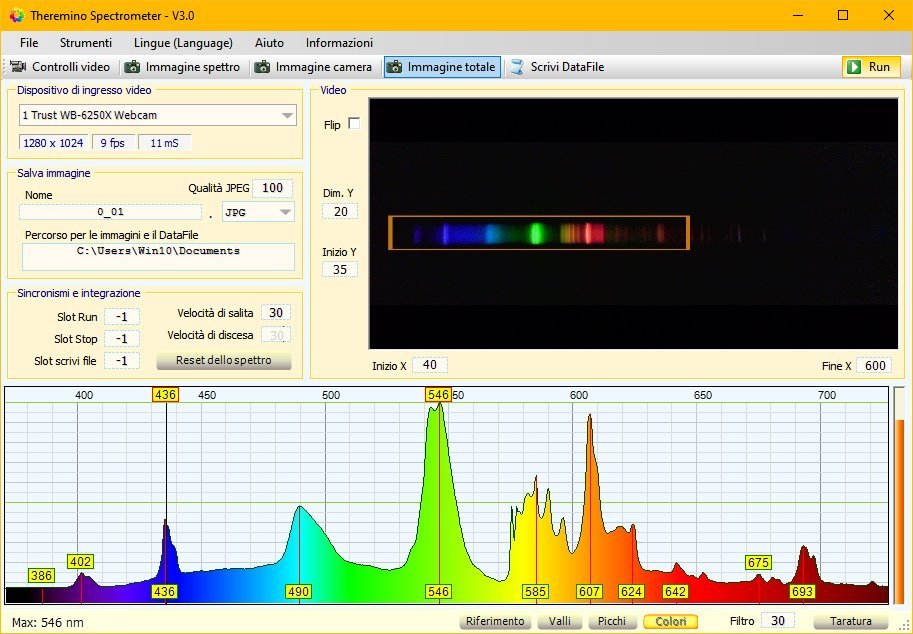The width and height of the screenshot is (913, 634).
Task: Click the Taratura calibration button
Action: [850, 621]
